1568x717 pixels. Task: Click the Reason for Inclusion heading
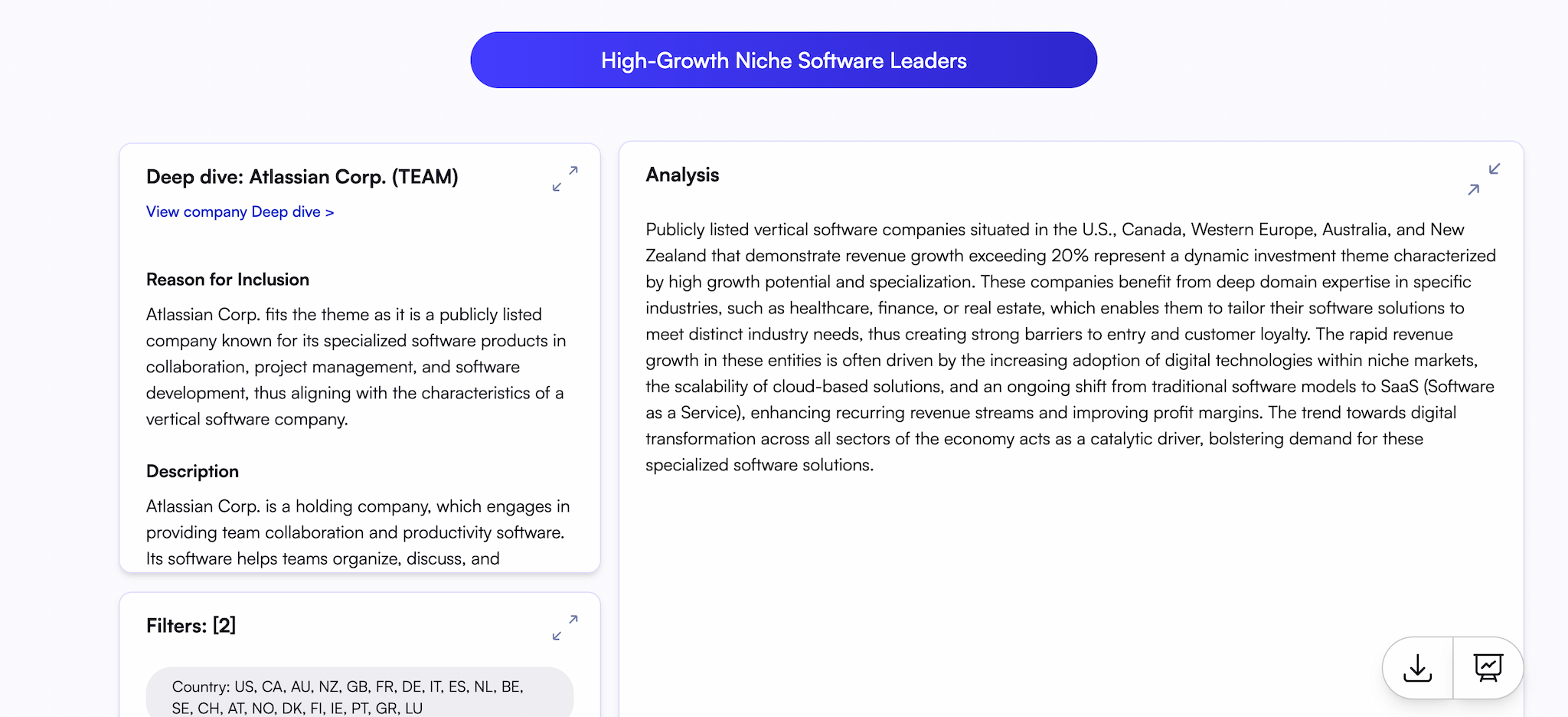pyautogui.click(x=227, y=280)
